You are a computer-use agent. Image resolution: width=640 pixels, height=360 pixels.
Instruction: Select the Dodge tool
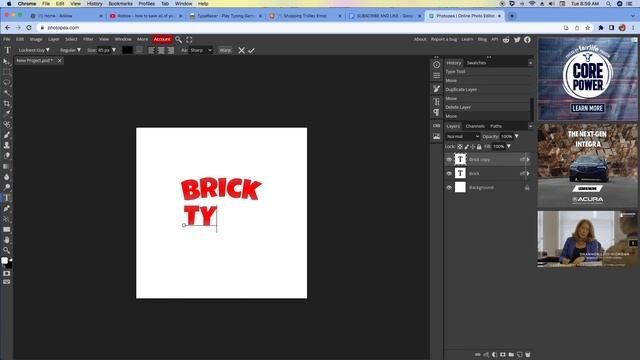pyautogui.click(x=7, y=187)
